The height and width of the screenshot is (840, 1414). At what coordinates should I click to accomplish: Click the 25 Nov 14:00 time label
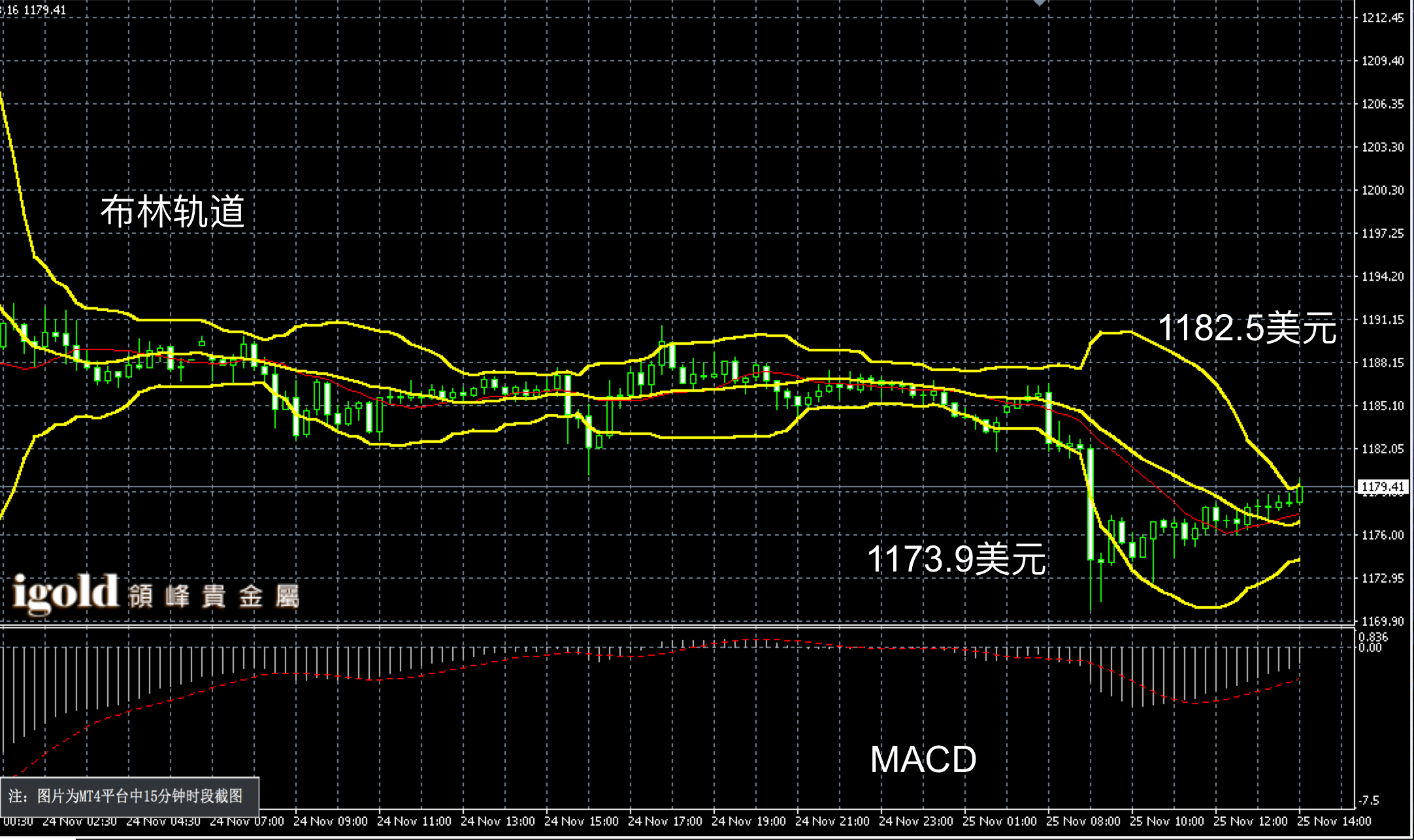(1334, 821)
